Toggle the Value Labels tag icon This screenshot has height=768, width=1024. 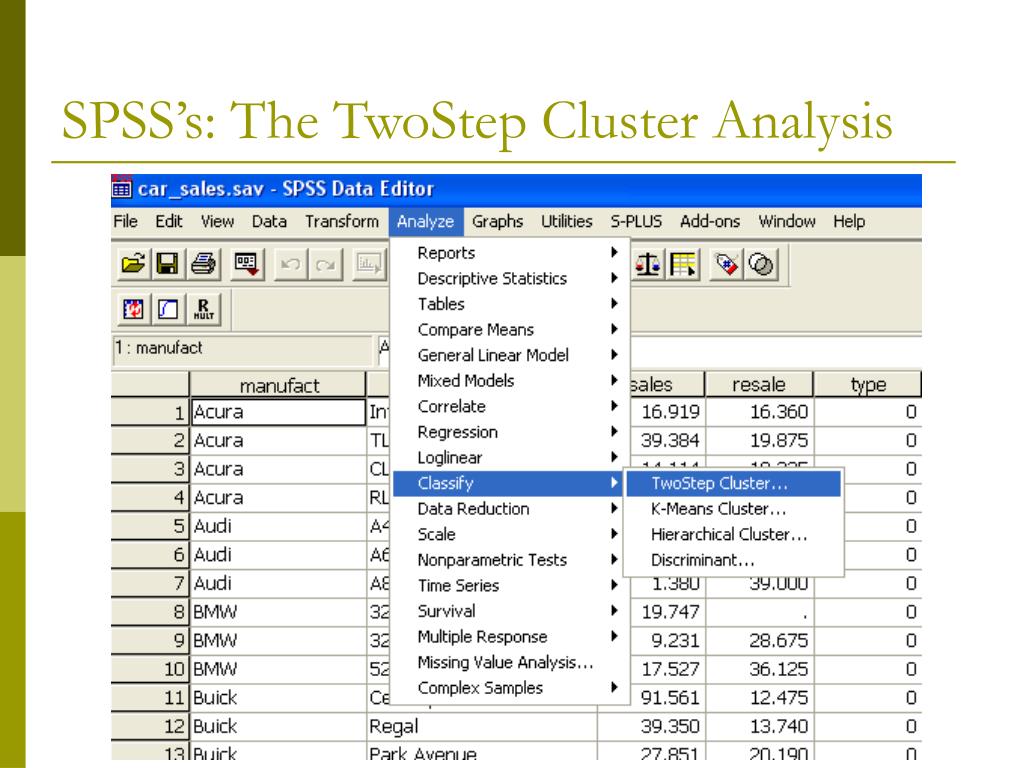point(726,264)
